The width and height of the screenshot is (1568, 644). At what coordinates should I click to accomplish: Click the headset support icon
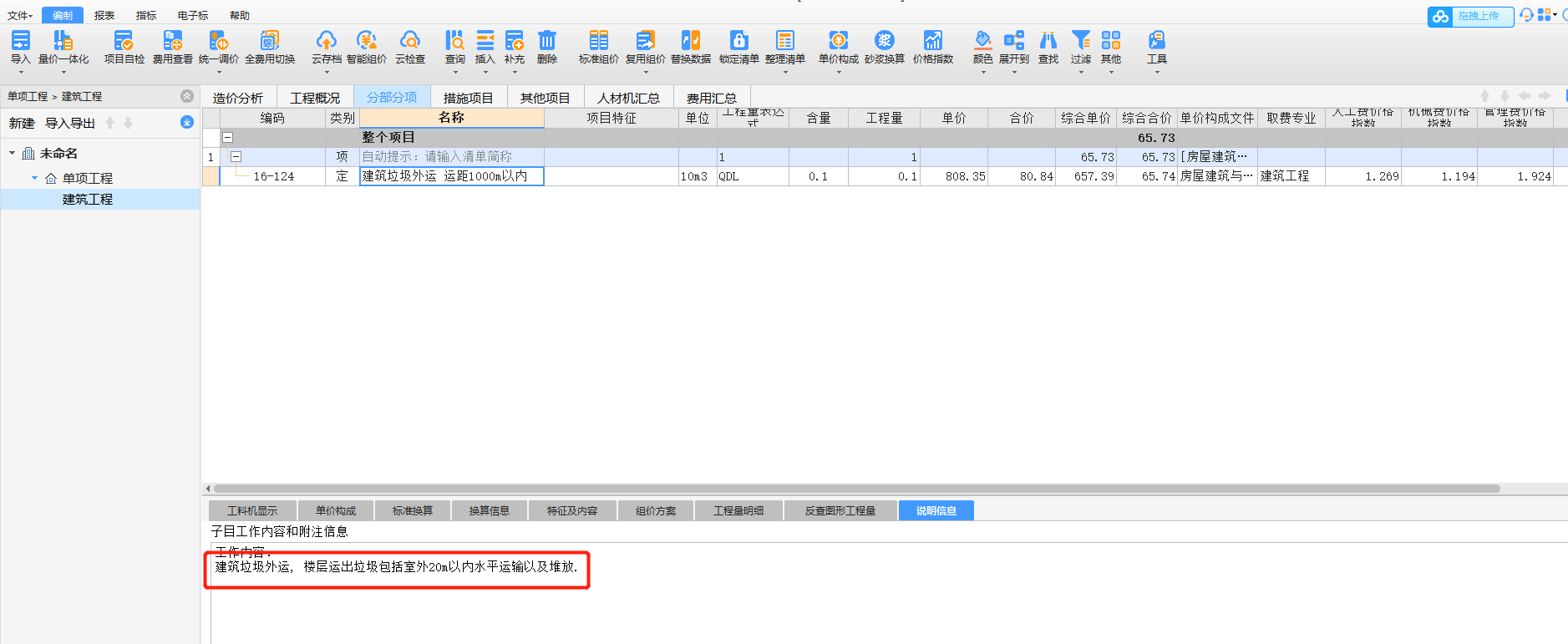[1526, 15]
